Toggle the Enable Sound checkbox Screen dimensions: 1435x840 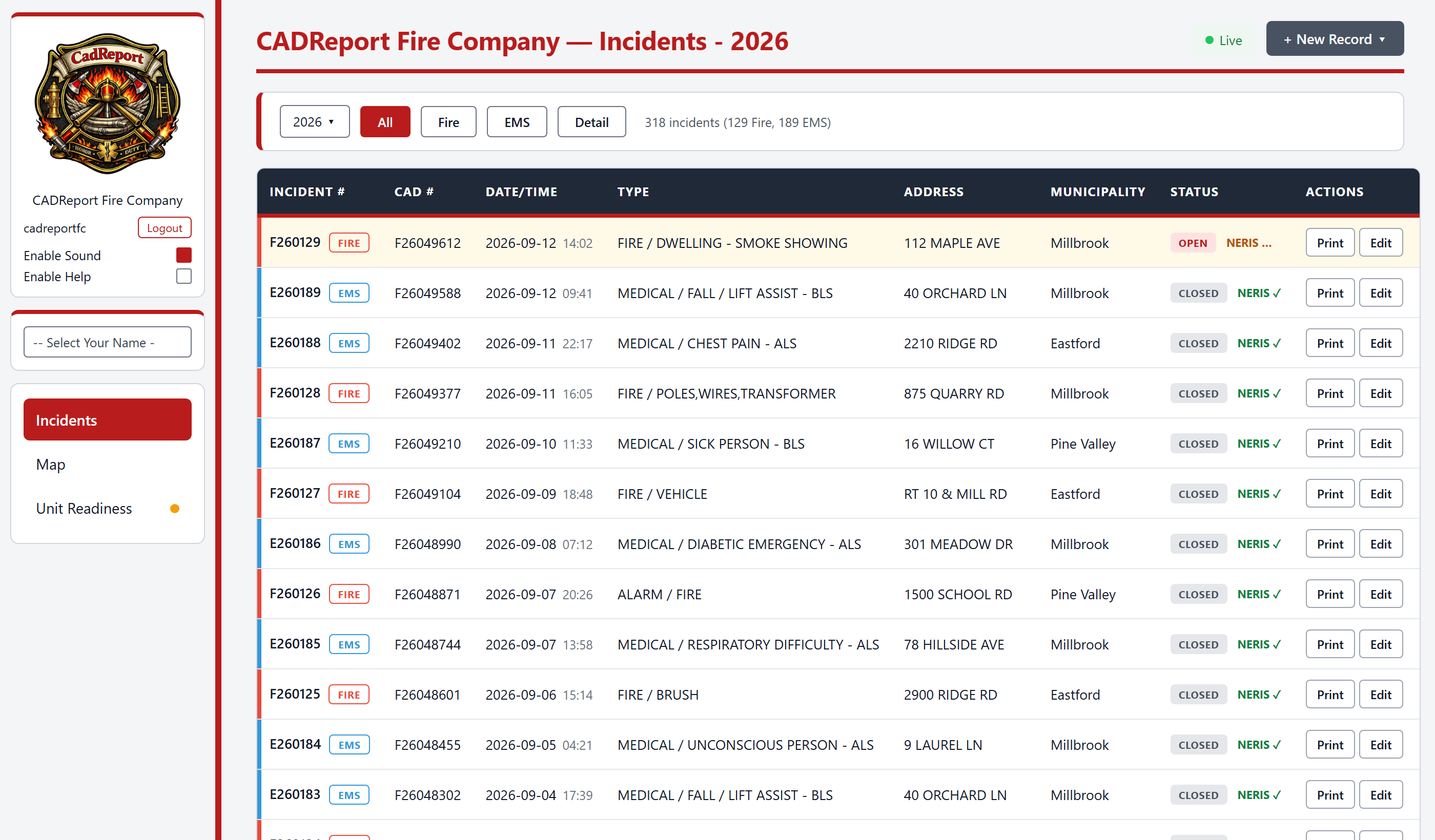pyautogui.click(x=183, y=255)
